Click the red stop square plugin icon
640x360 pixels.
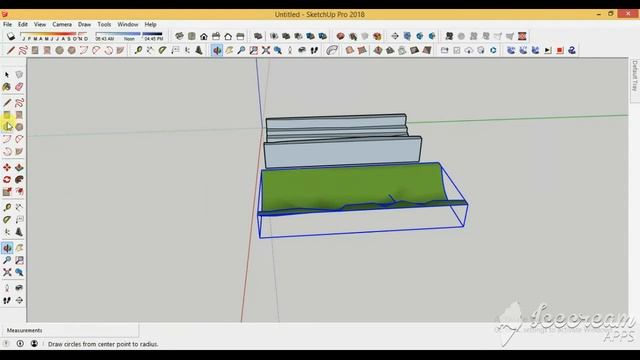560,50
